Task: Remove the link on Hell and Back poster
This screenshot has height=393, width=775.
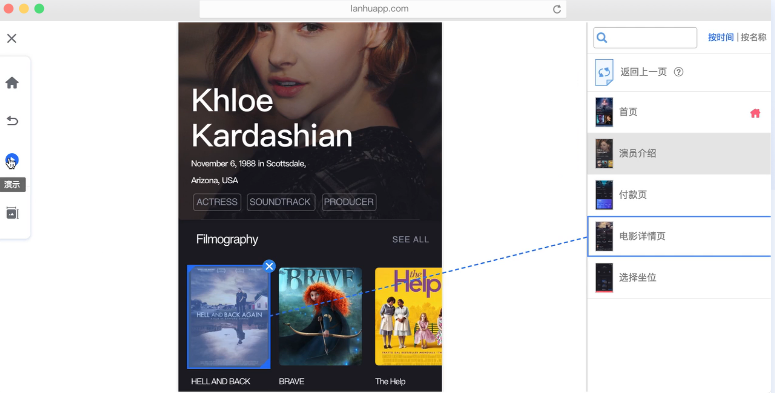Action: point(269,266)
